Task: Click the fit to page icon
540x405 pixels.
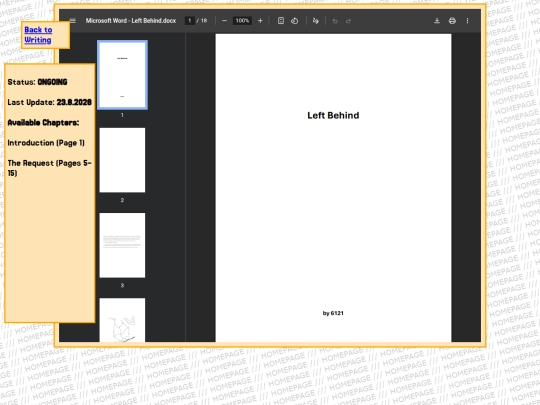Action: [x=281, y=21]
